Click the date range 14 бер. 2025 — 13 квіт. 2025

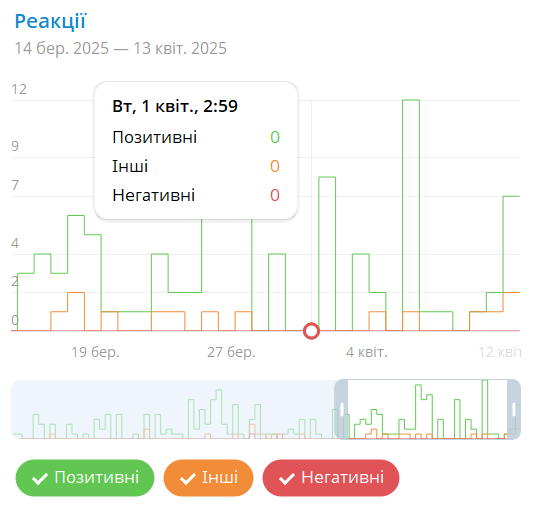[x=120, y=48]
